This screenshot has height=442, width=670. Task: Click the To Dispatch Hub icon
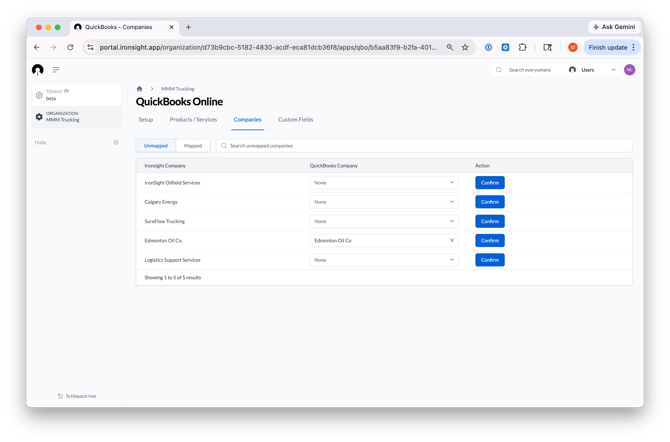60,396
